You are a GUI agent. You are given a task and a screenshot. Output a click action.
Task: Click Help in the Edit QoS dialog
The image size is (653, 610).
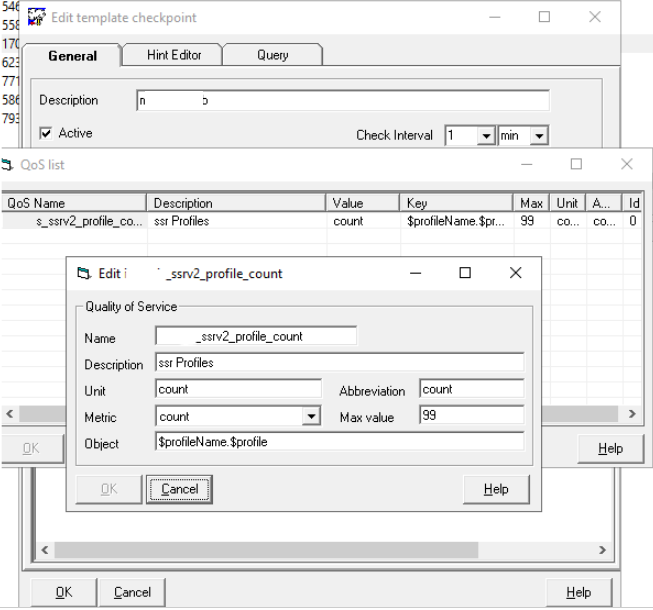click(496, 489)
